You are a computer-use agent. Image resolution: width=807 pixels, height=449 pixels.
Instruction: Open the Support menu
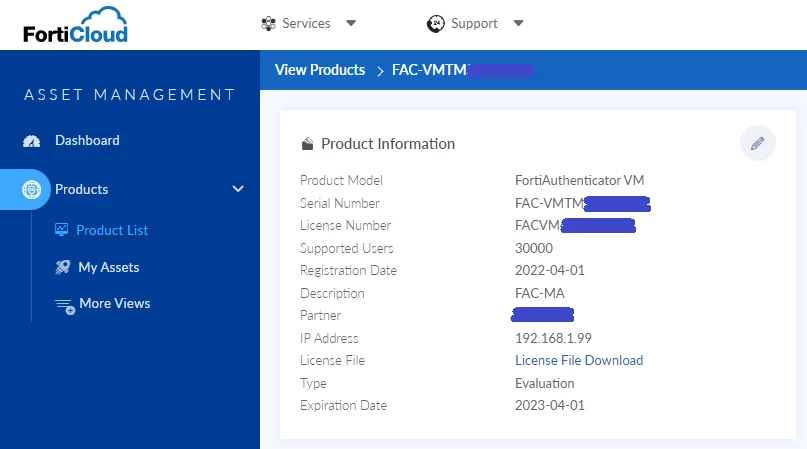(x=474, y=24)
